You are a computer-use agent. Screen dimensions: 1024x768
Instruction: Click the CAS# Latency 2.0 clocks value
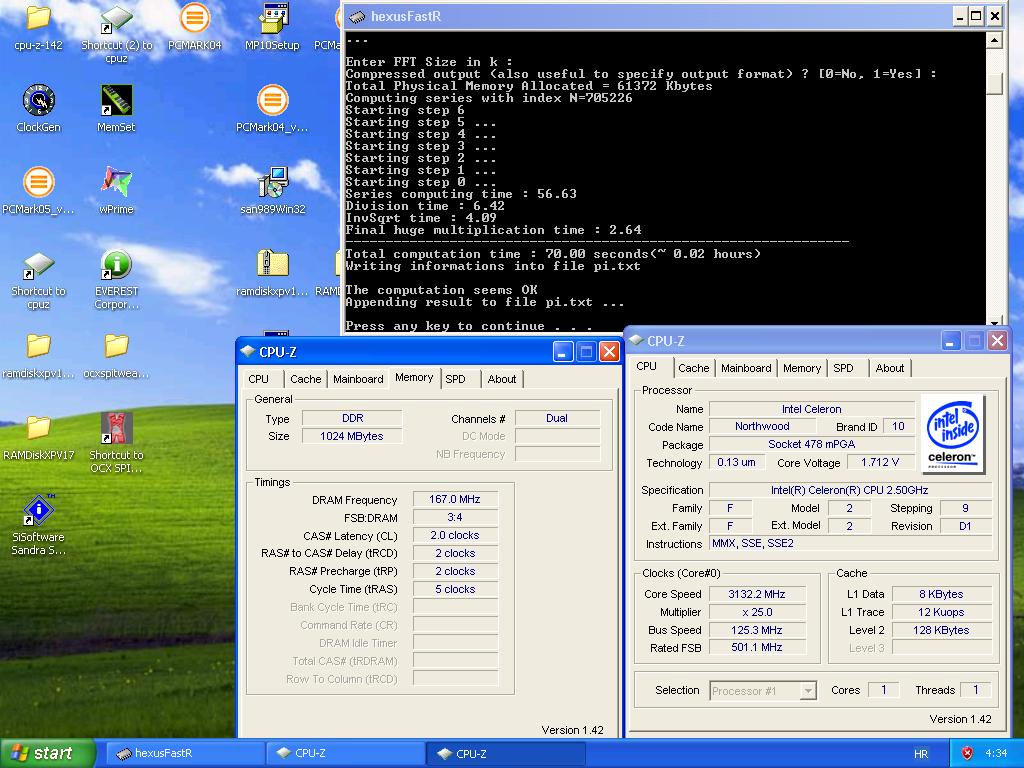click(455, 535)
